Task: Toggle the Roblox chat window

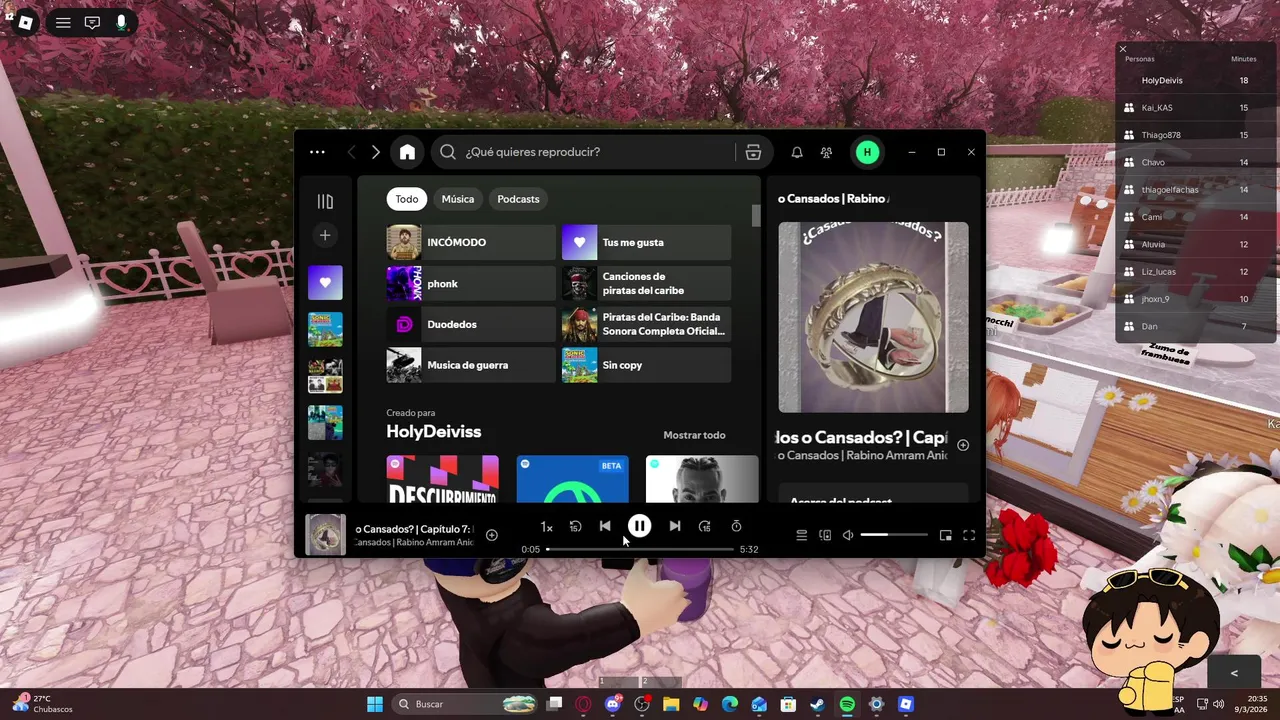Action: tap(92, 22)
